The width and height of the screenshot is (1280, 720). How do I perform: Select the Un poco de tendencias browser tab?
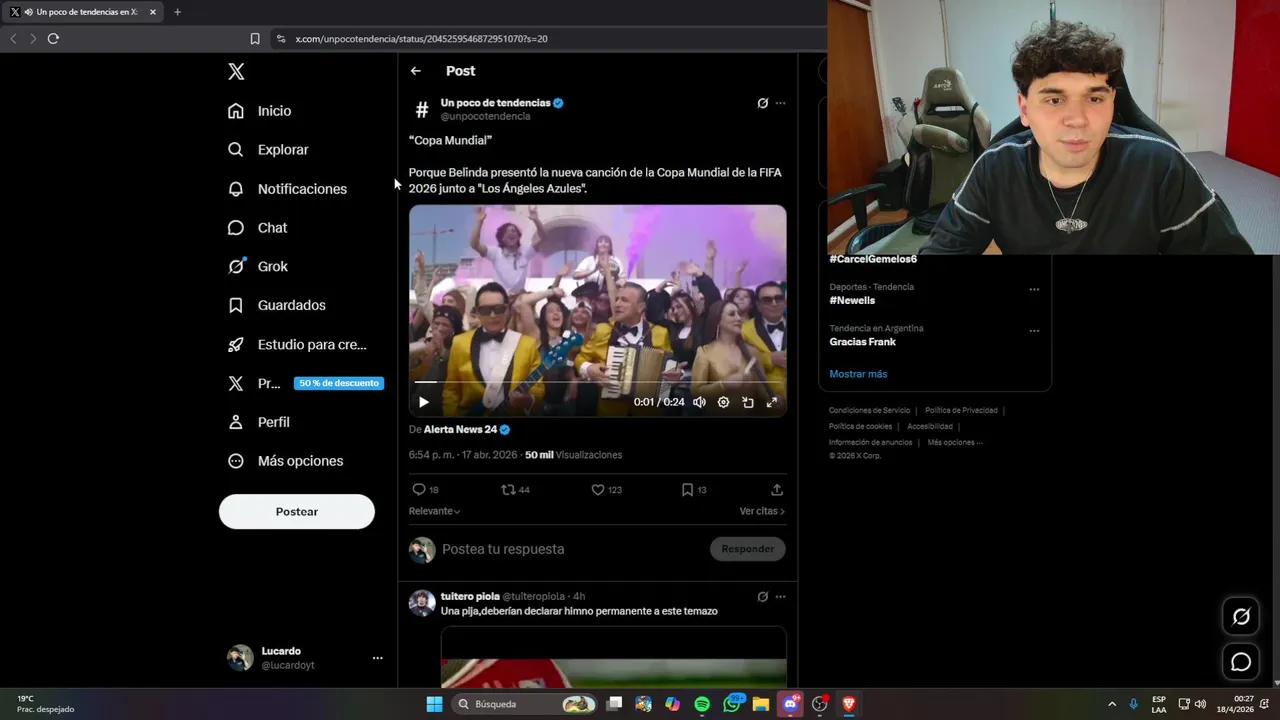tap(85, 12)
